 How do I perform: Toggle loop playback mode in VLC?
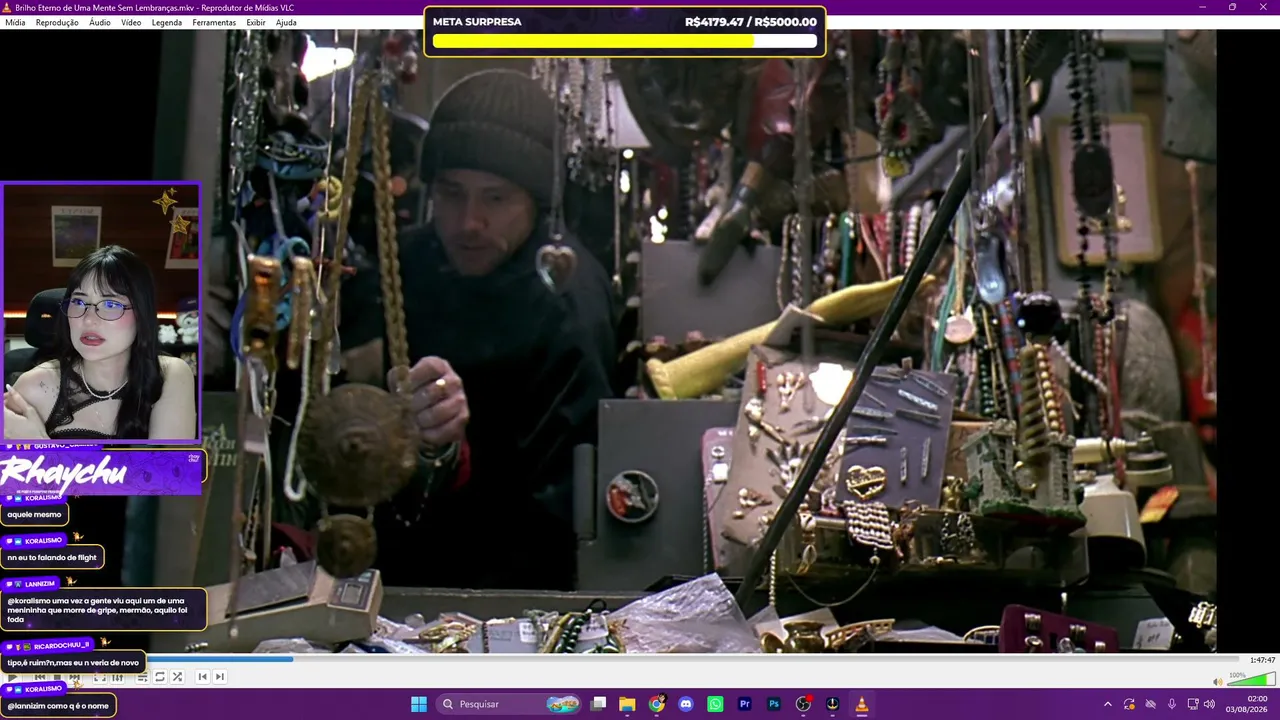160,677
